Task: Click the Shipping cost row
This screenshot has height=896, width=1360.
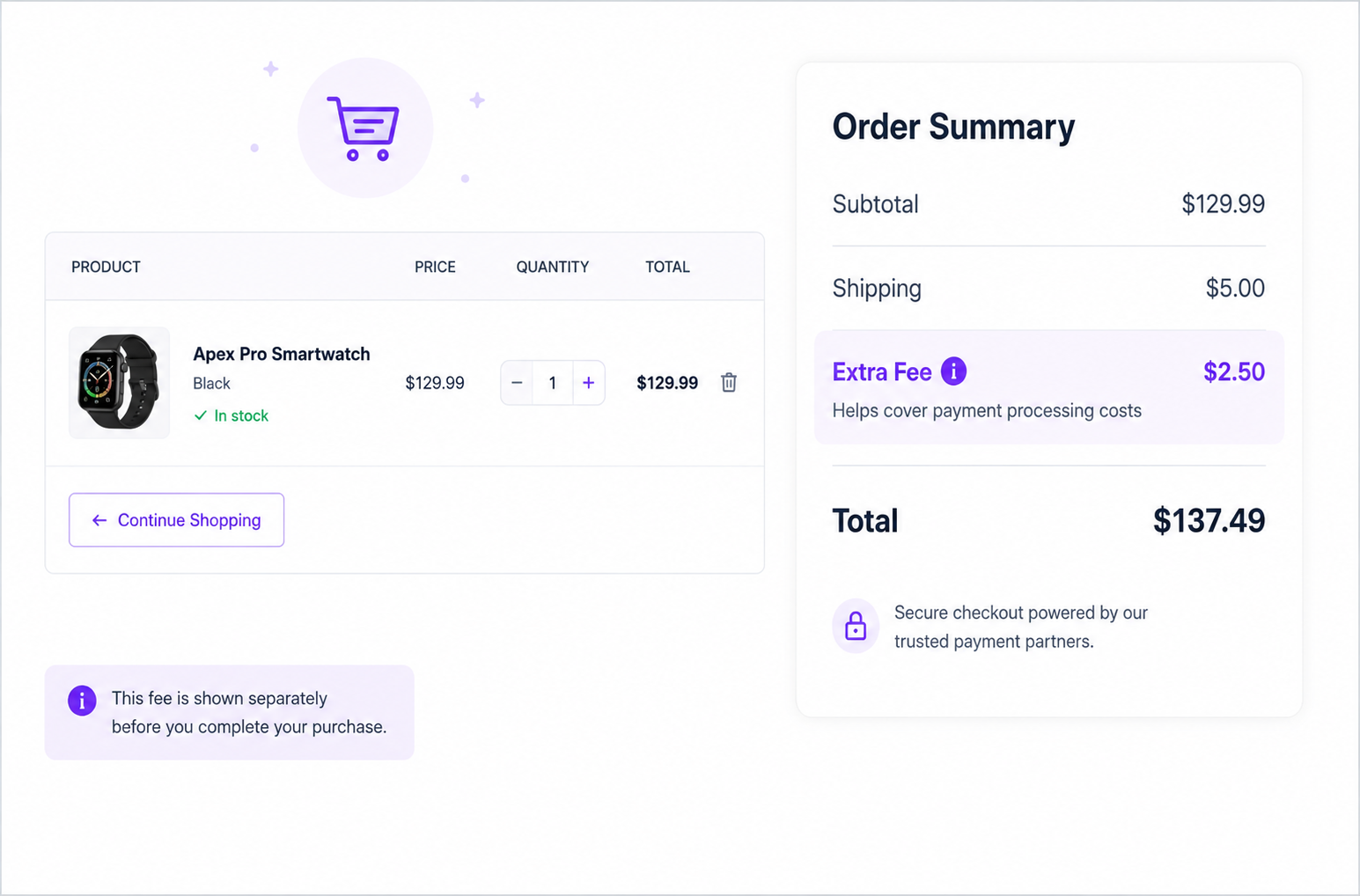Action: (1048, 289)
